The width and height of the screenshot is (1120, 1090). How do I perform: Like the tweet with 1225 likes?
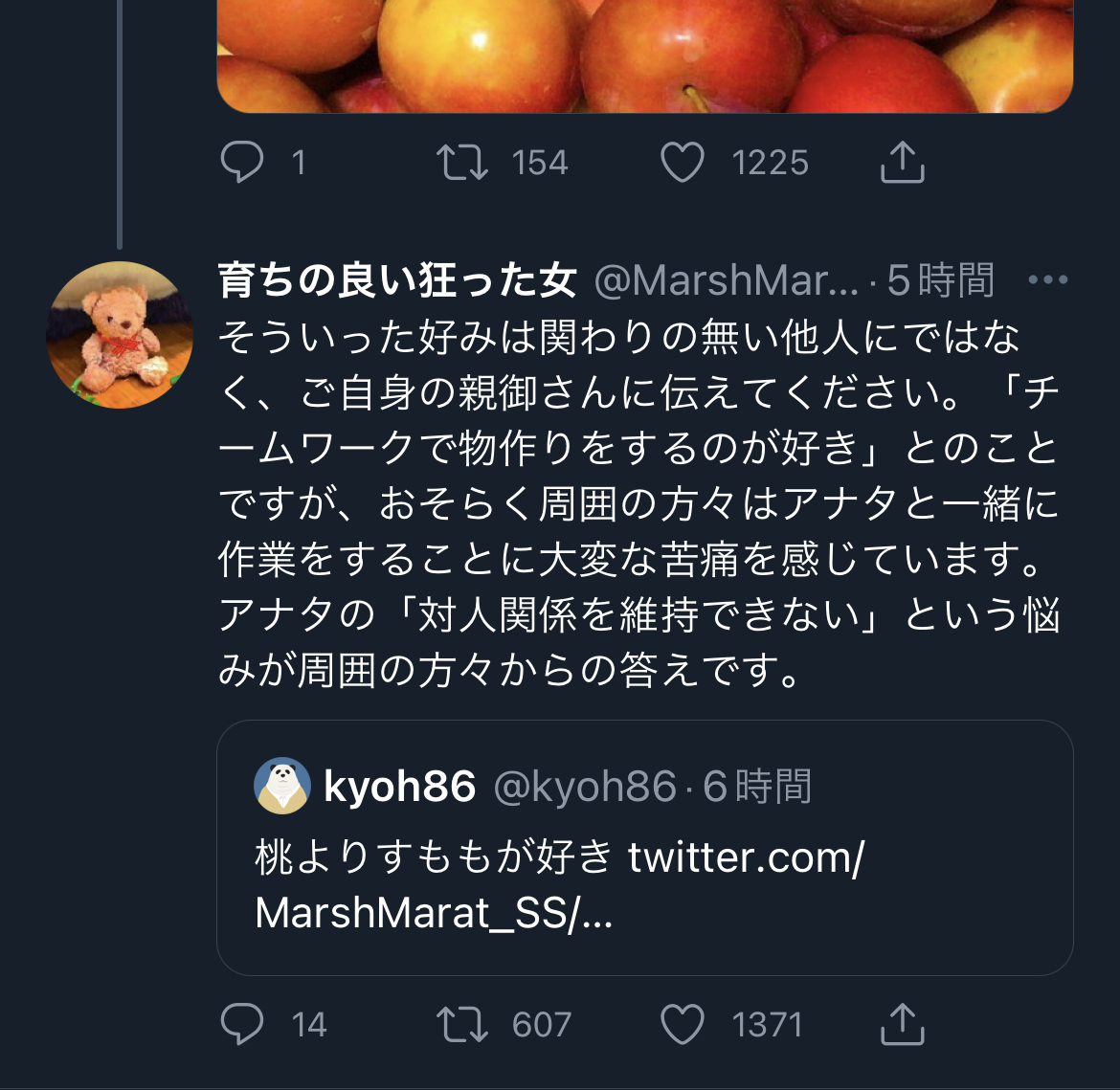683,163
